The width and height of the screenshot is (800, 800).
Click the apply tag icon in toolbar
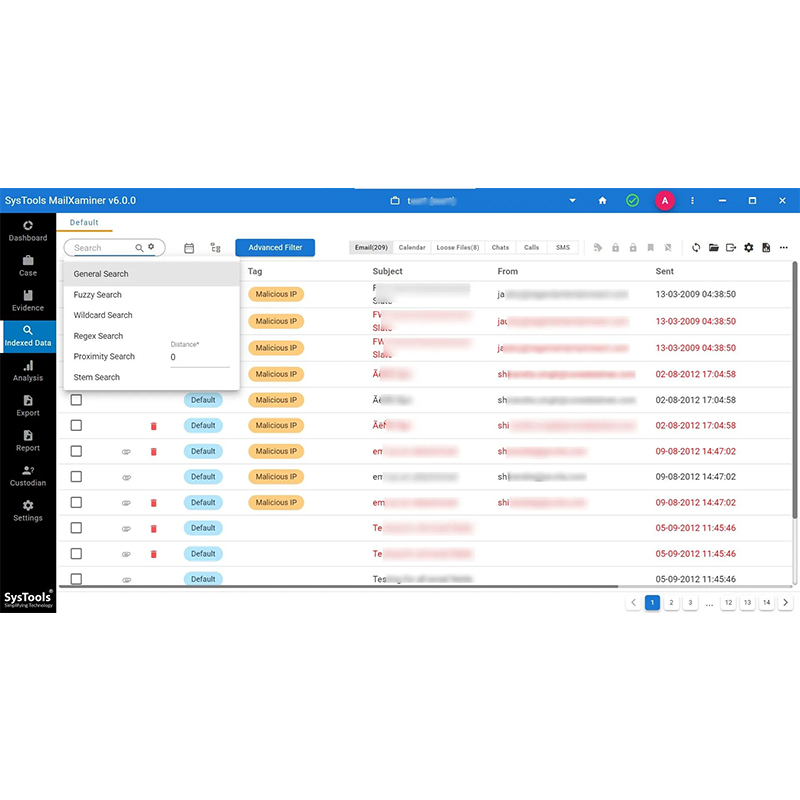(x=598, y=248)
